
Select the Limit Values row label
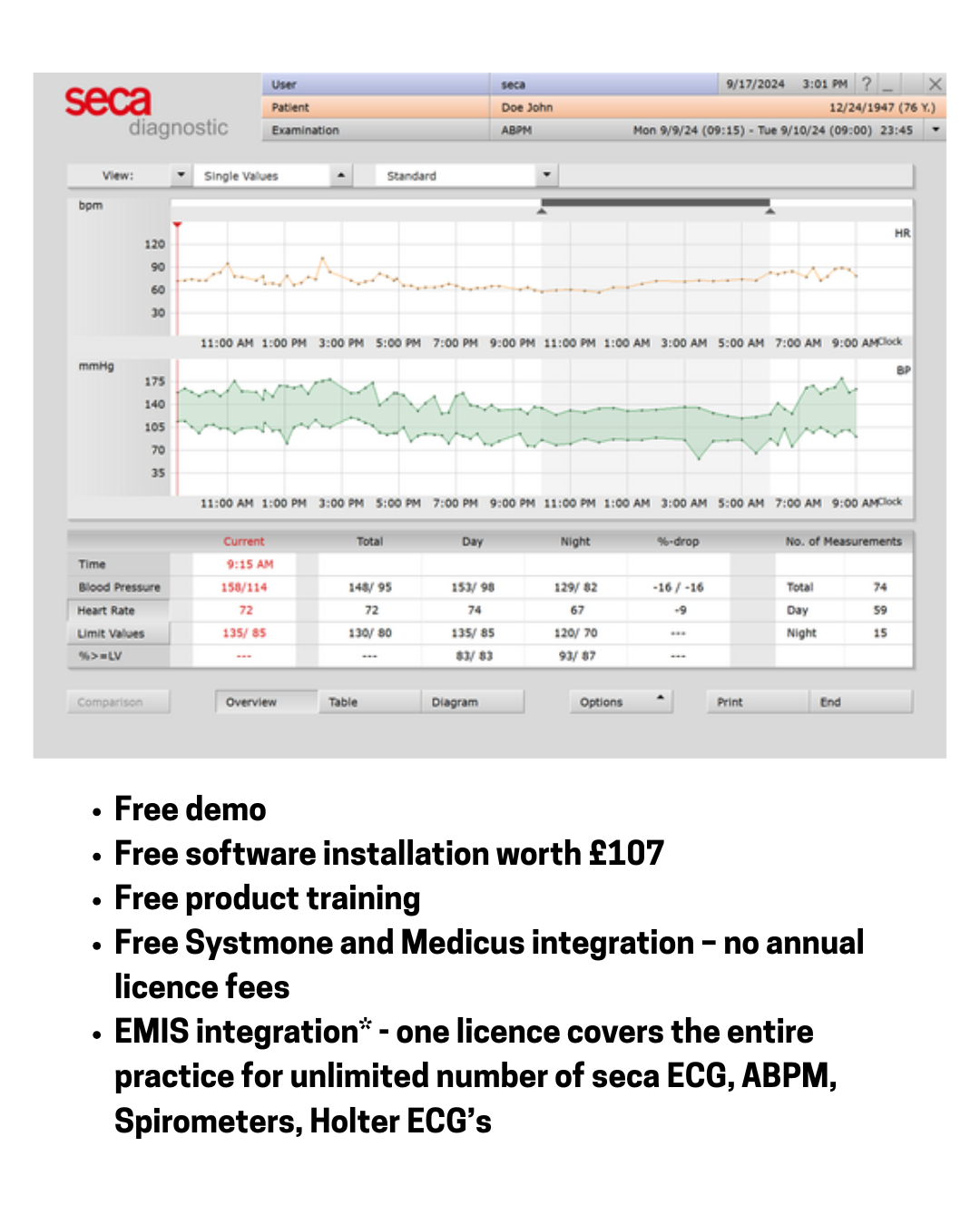click(x=119, y=633)
